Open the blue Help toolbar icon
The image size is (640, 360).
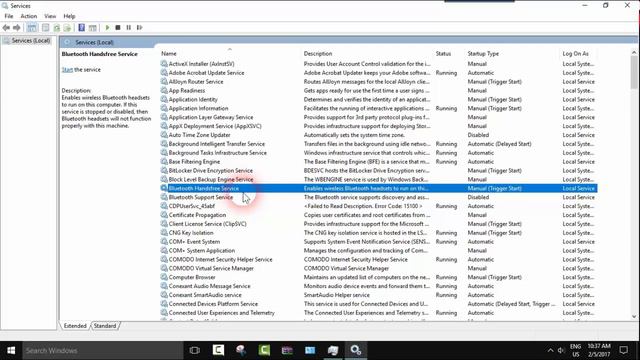[82, 28]
